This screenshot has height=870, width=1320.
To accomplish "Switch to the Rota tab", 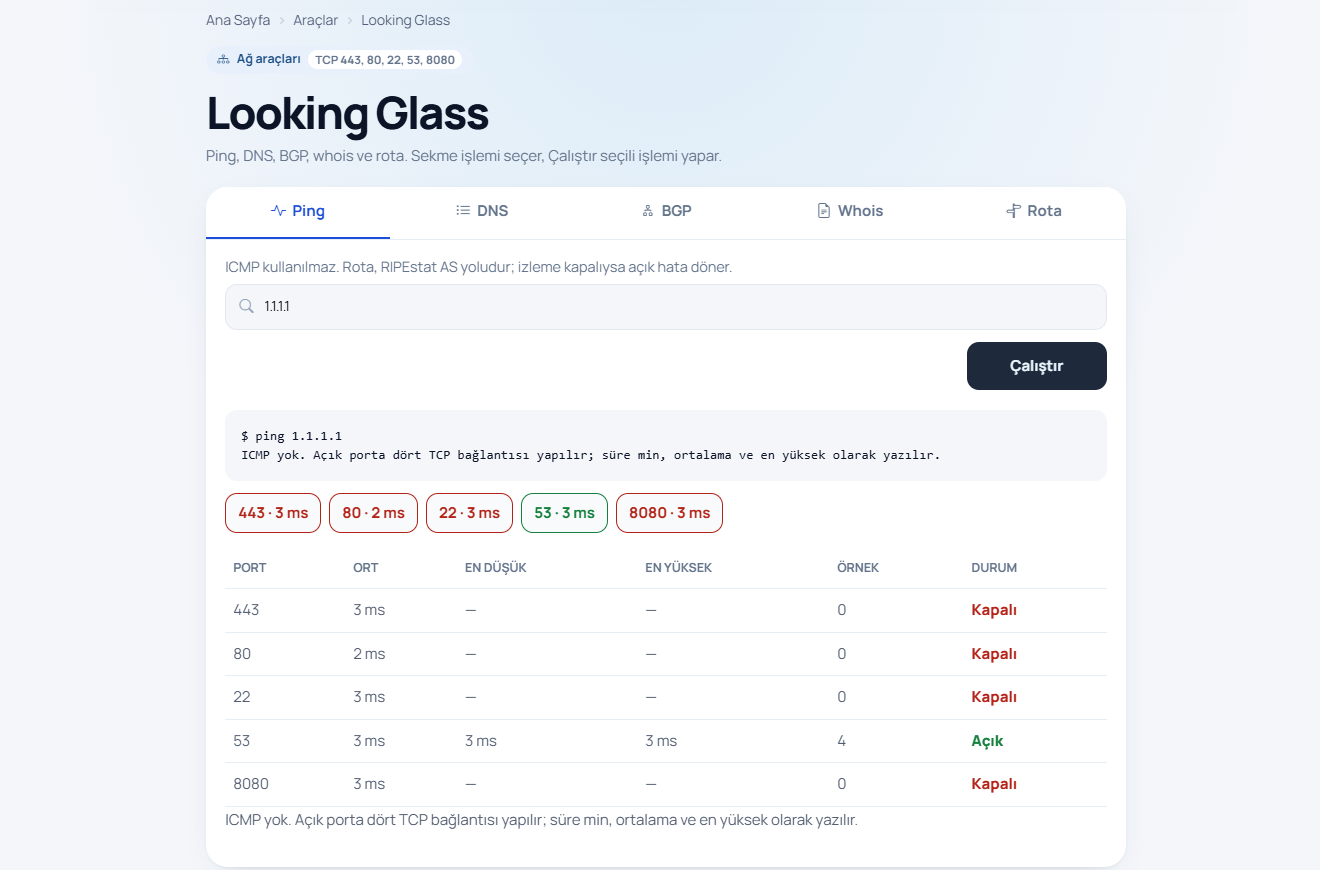I will pos(1034,211).
